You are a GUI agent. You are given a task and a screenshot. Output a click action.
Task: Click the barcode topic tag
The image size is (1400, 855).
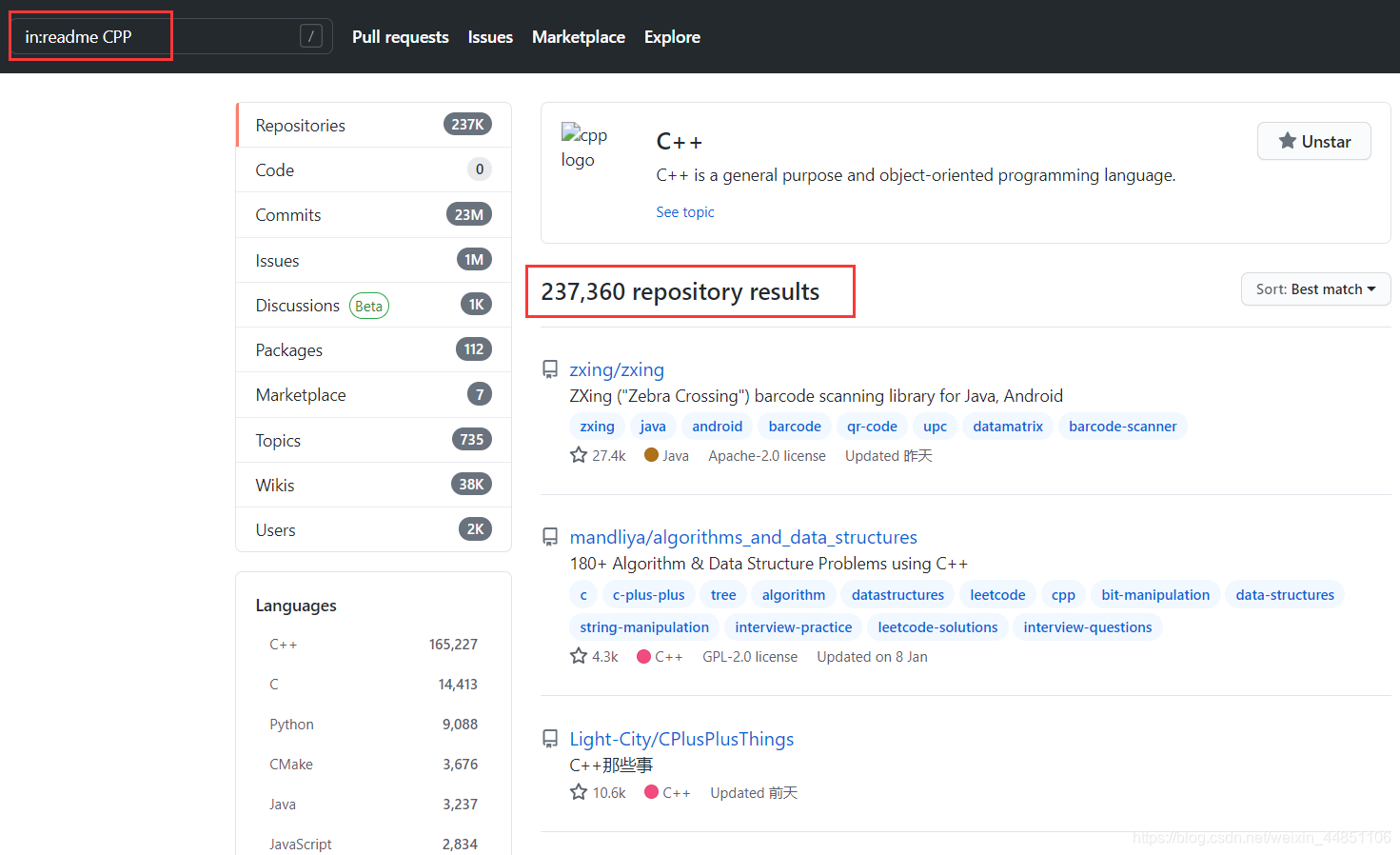[795, 427]
